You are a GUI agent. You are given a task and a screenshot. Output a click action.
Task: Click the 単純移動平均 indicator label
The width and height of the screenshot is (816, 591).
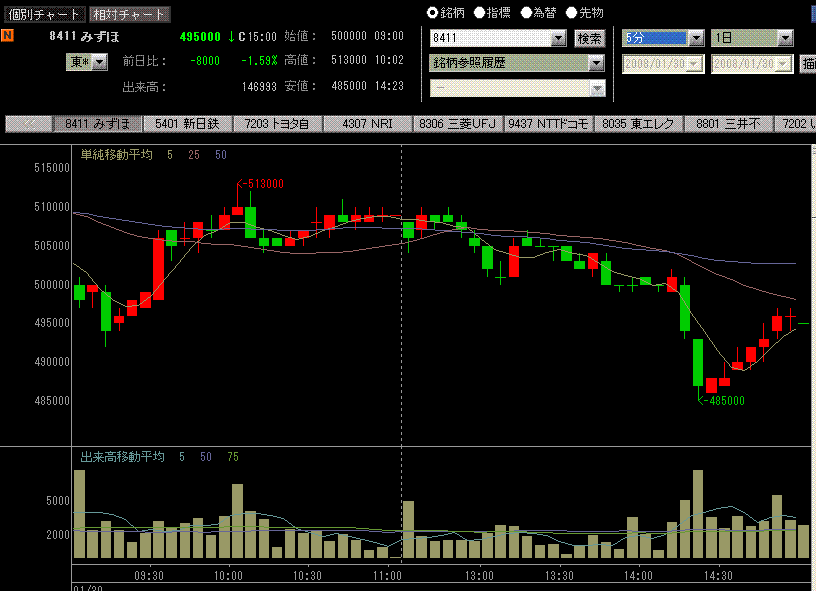click(117, 155)
